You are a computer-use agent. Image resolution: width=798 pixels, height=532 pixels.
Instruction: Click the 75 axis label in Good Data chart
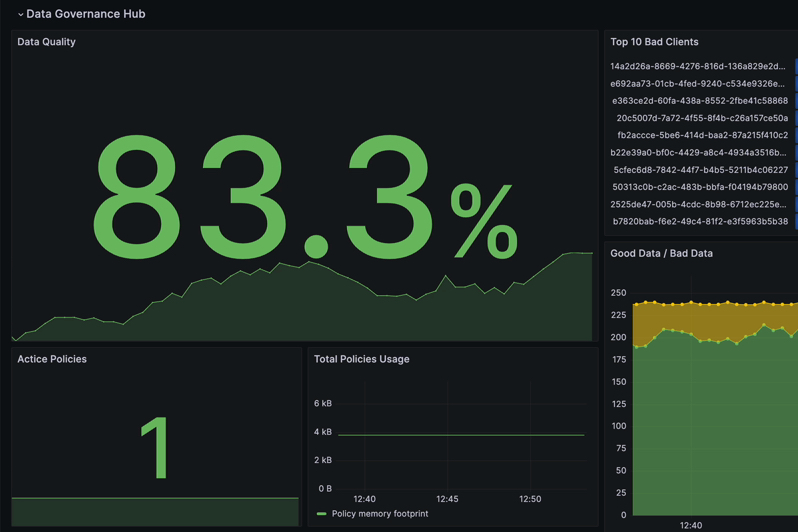[x=621, y=449]
